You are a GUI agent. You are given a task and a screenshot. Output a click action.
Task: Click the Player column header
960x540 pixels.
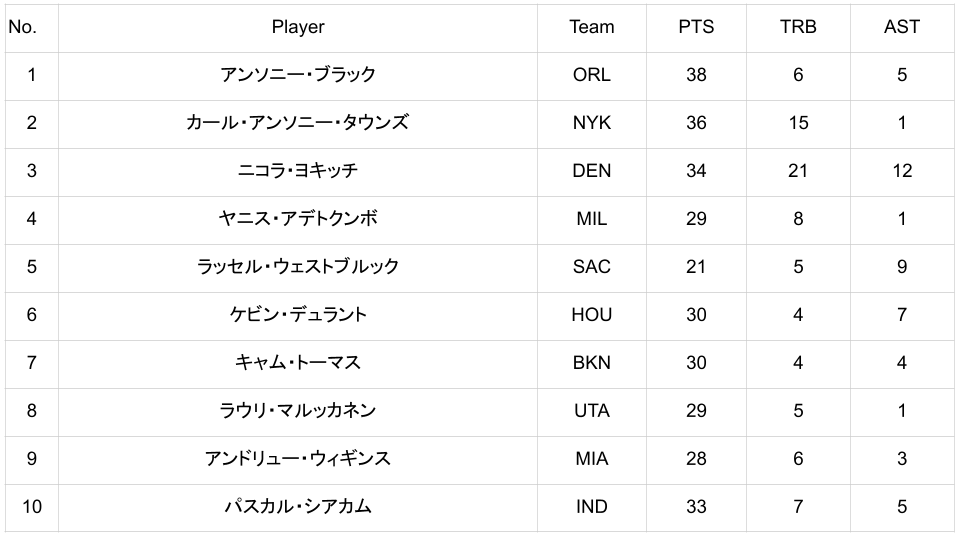coord(298,27)
